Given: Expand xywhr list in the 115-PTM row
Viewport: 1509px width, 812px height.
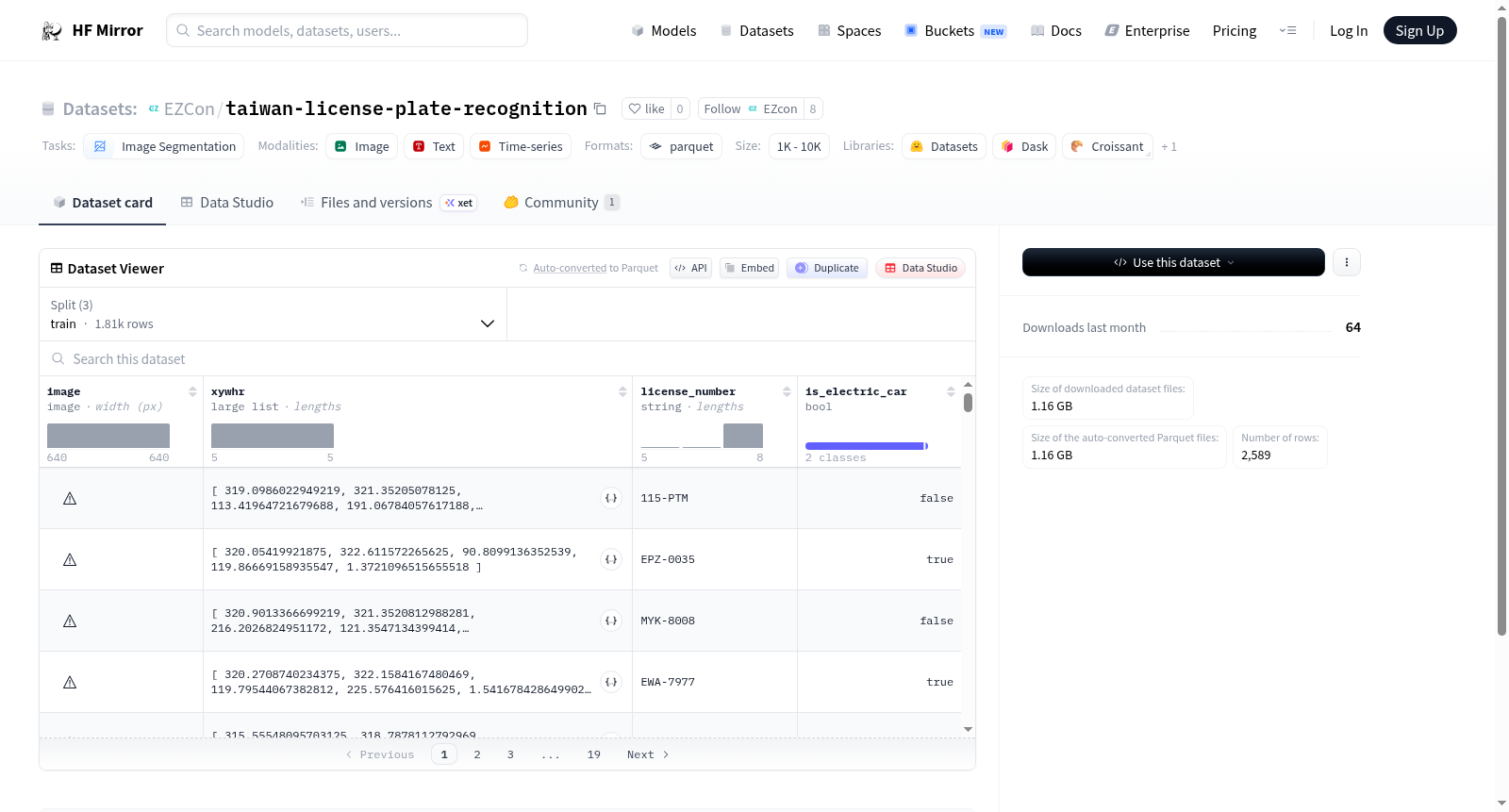Looking at the screenshot, I should coord(611,498).
